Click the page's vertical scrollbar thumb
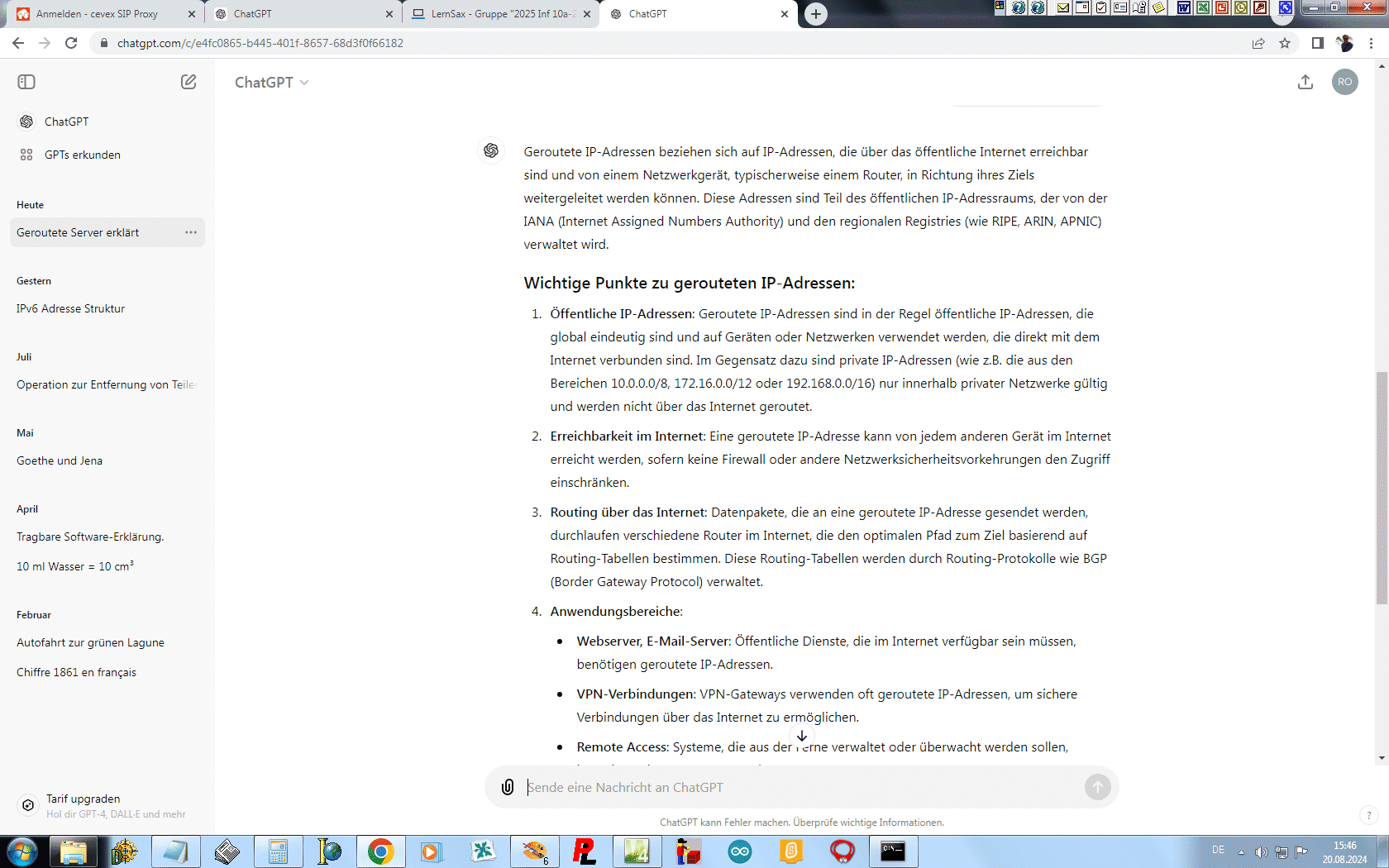The image size is (1389, 868). point(1382,488)
